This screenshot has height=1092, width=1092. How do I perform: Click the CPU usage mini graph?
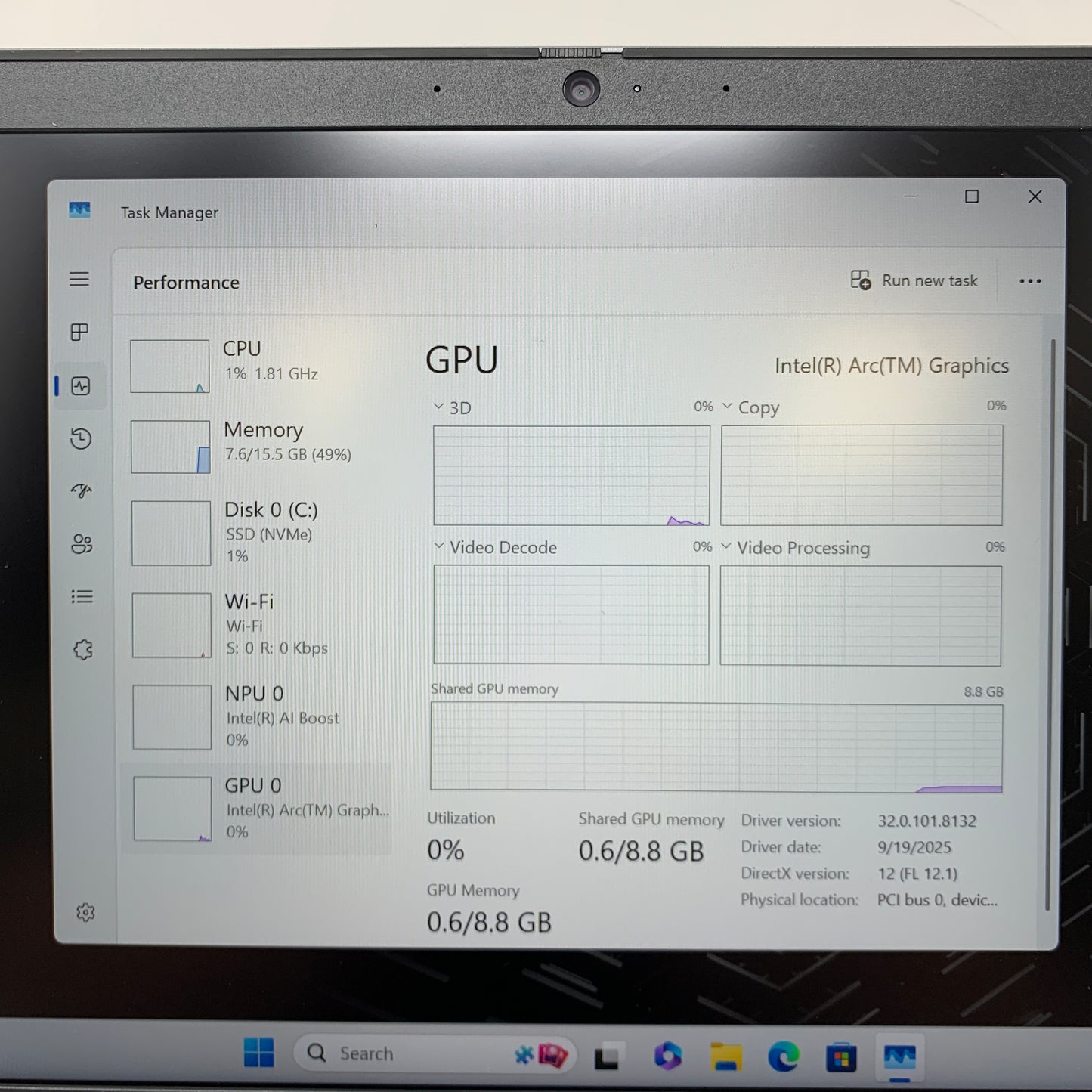[x=169, y=366]
